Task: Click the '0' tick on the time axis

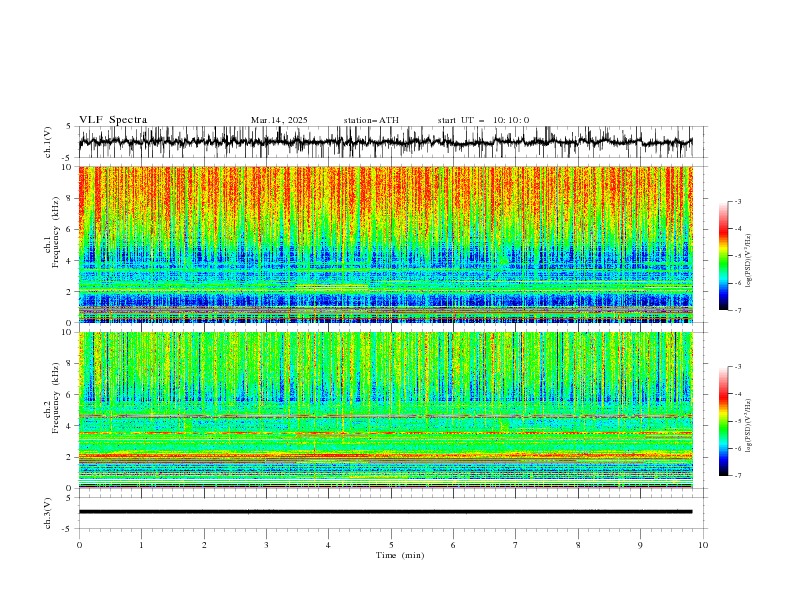Action: click(x=79, y=545)
